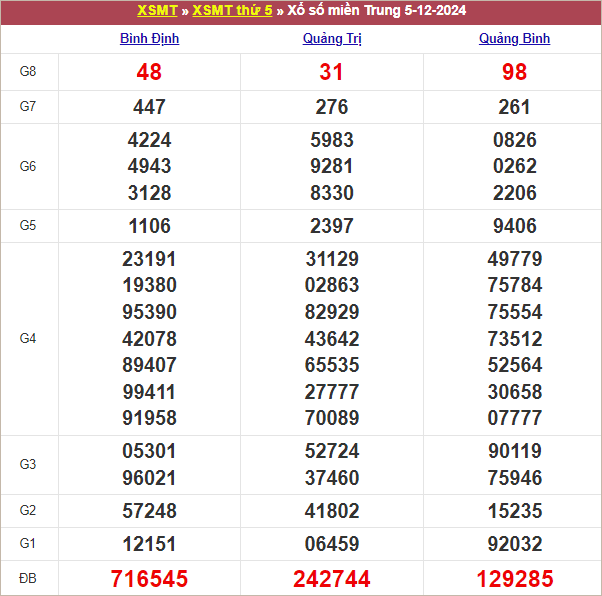Click G4 number 73512
Viewport: 602px width, 596px height.
(x=514, y=339)
